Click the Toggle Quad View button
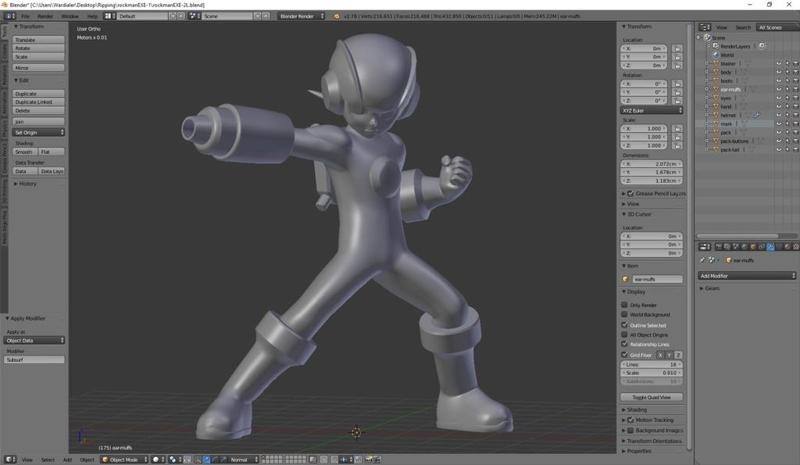The height and width of the screenshot is (465, 800). point(652,397)
